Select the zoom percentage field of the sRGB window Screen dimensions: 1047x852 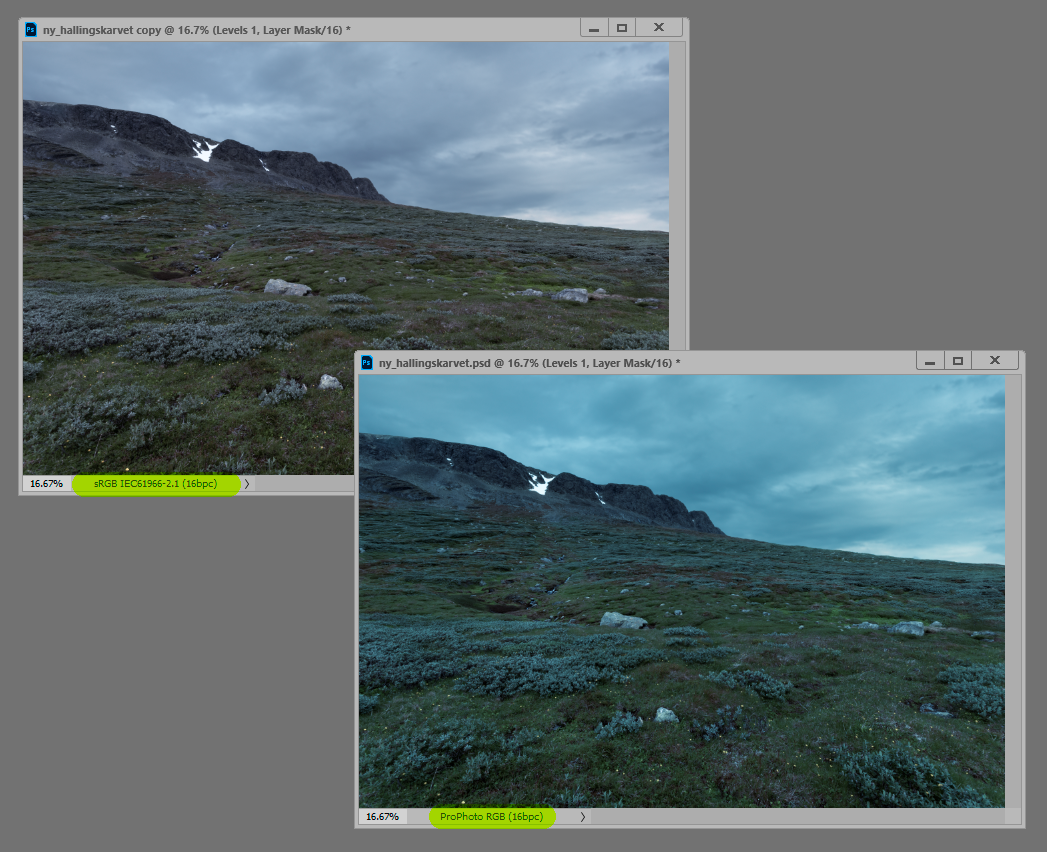44,483
